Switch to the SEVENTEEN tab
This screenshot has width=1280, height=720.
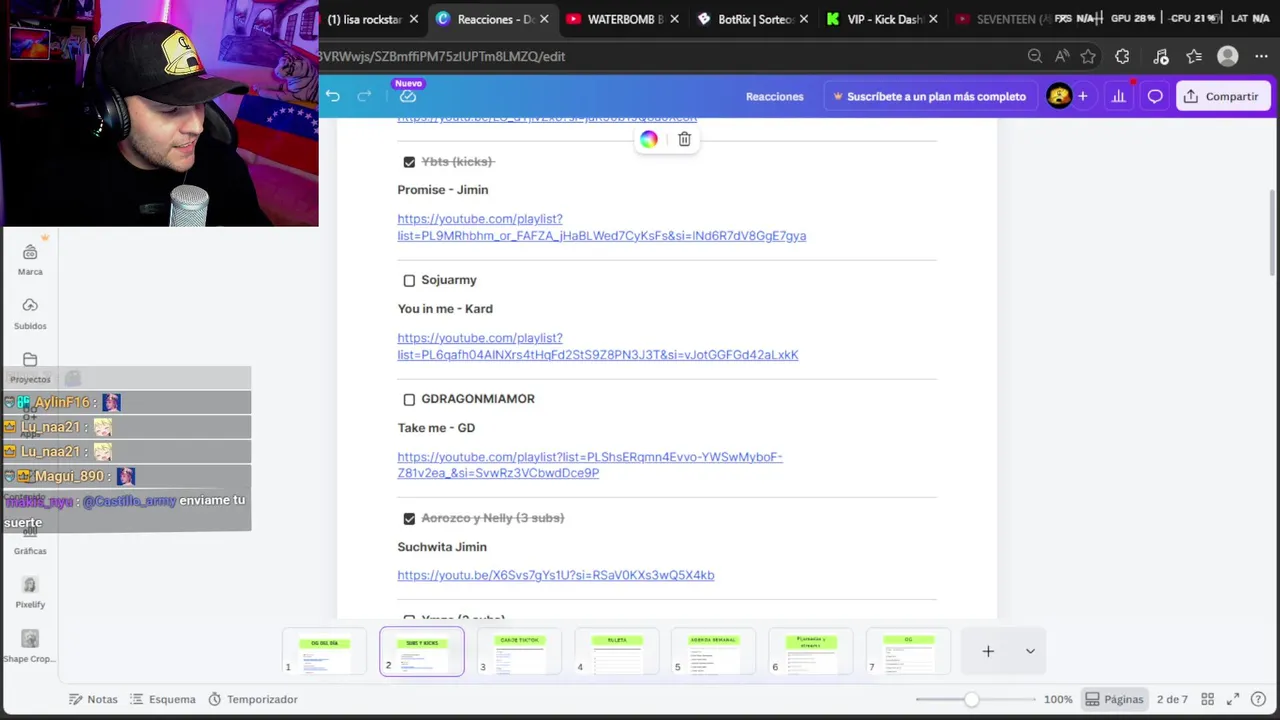point(1010,19)
